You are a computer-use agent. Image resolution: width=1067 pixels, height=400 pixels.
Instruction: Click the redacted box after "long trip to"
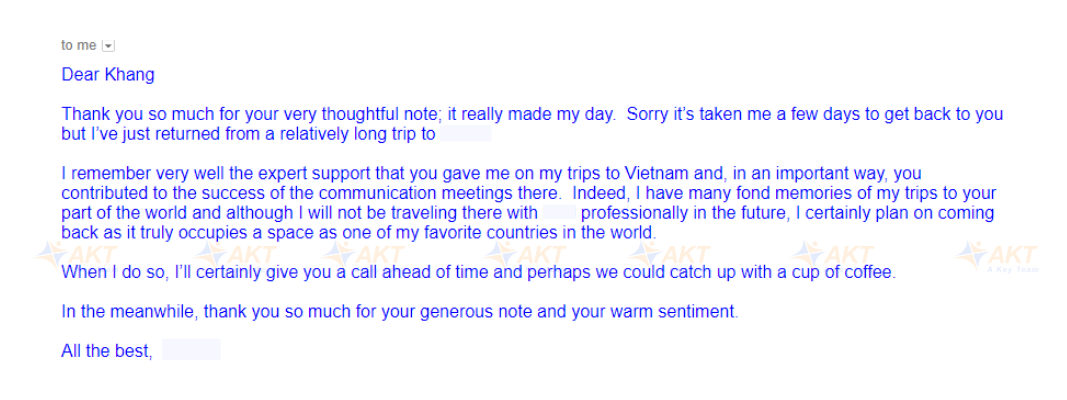tap(465, 134)
